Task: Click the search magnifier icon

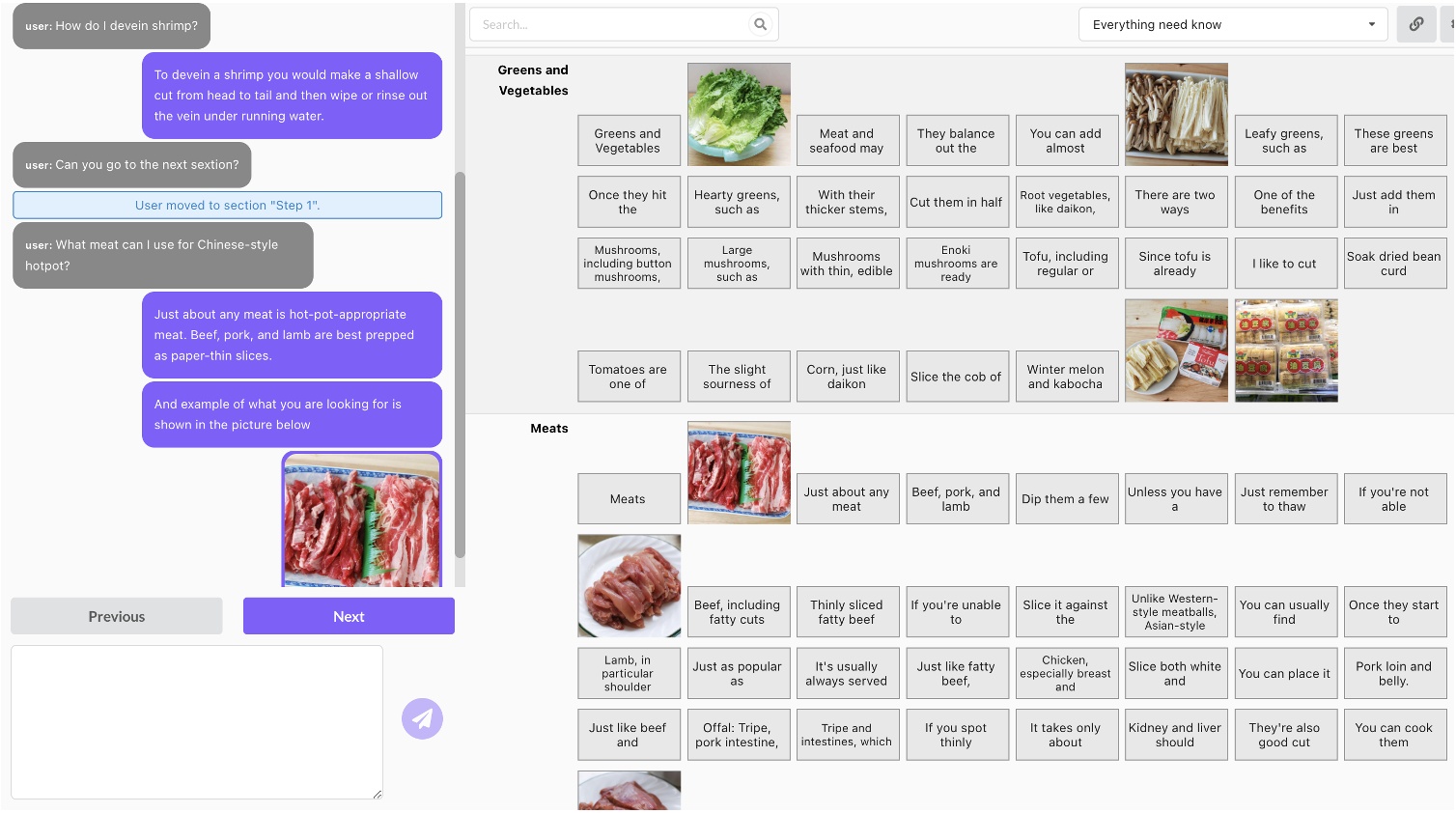Action: pos(760,23)
